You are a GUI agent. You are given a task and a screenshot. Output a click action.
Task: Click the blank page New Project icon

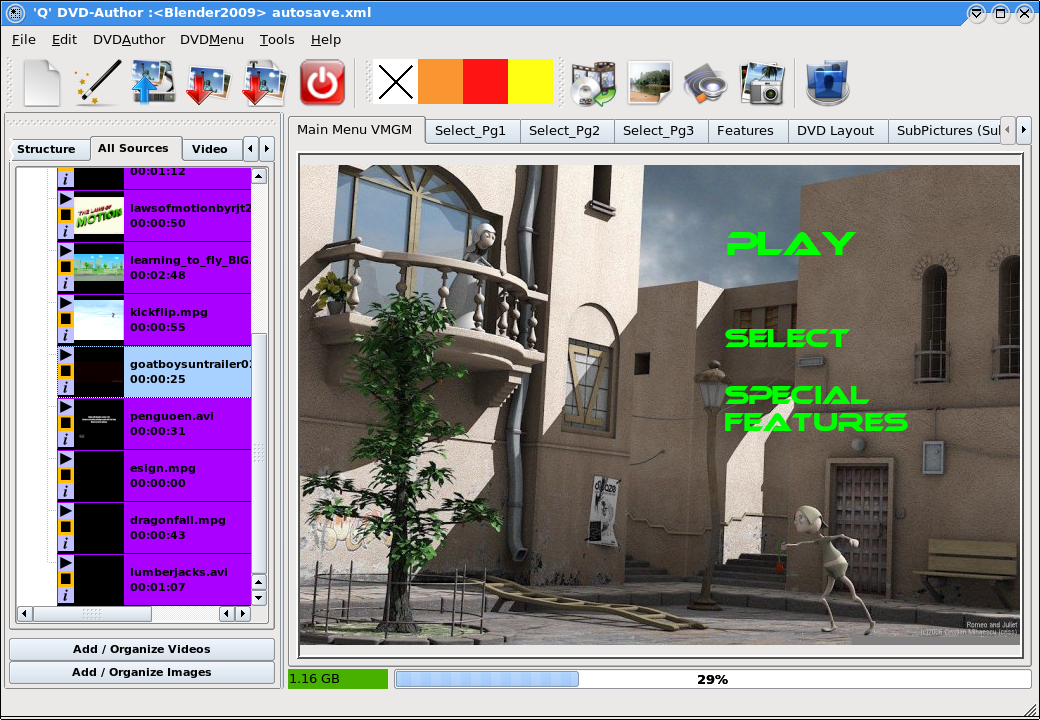click(x=42, y=83)
